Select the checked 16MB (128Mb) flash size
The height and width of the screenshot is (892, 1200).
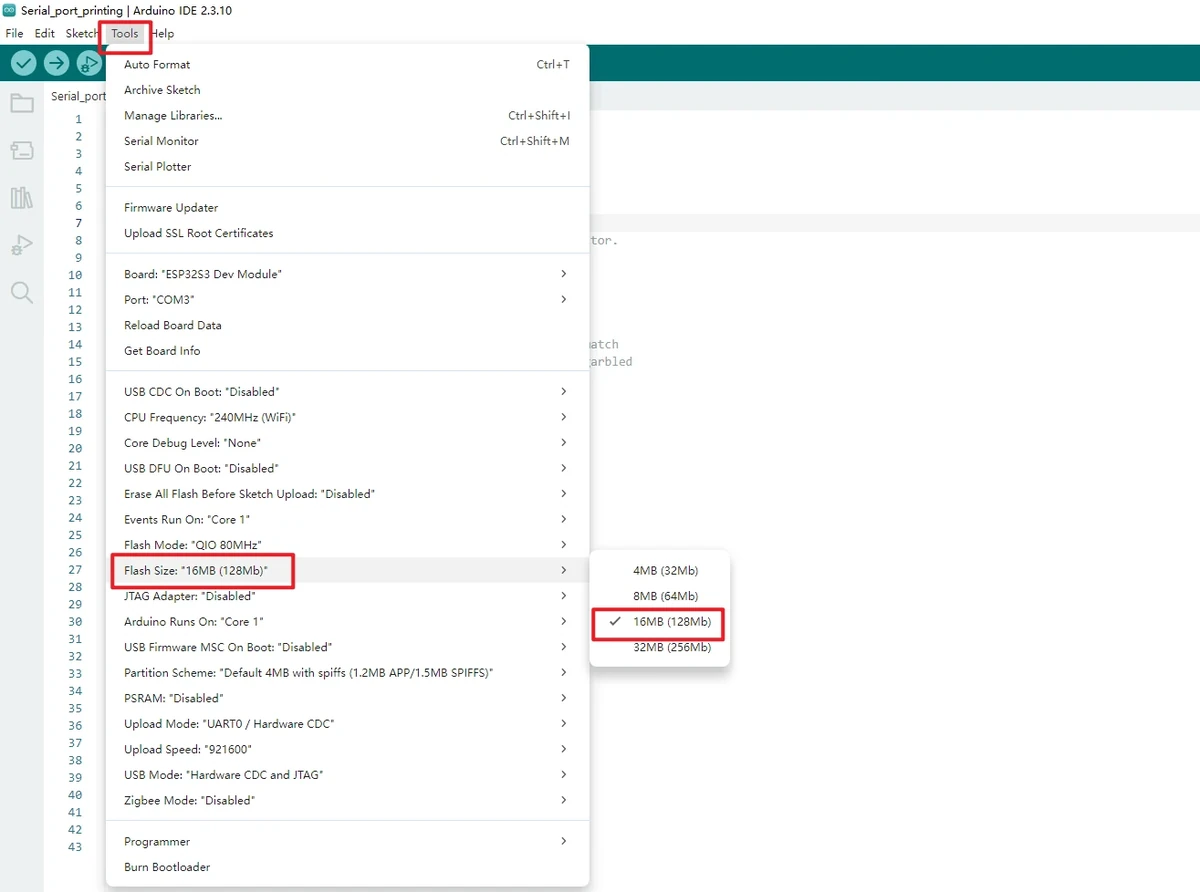point(660,622)
